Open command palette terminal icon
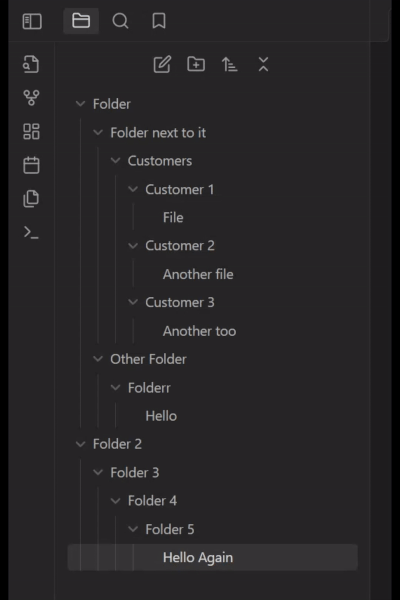Image resolution: width=400 pixels, height=600 pixels. pyautogui.click(x=31, y=232)
